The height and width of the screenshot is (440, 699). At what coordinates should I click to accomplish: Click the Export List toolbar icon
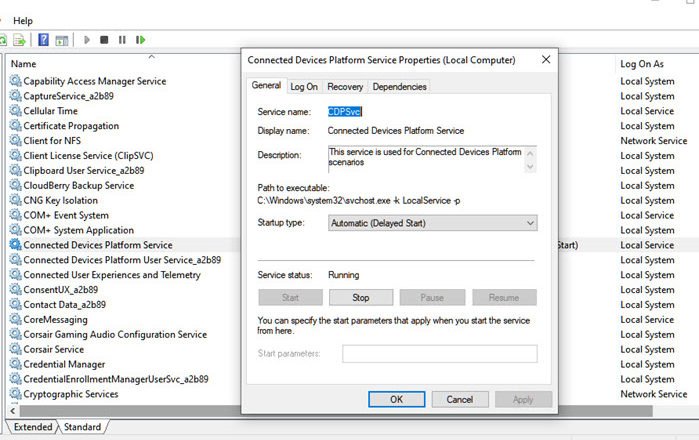[x=18, y=40]
